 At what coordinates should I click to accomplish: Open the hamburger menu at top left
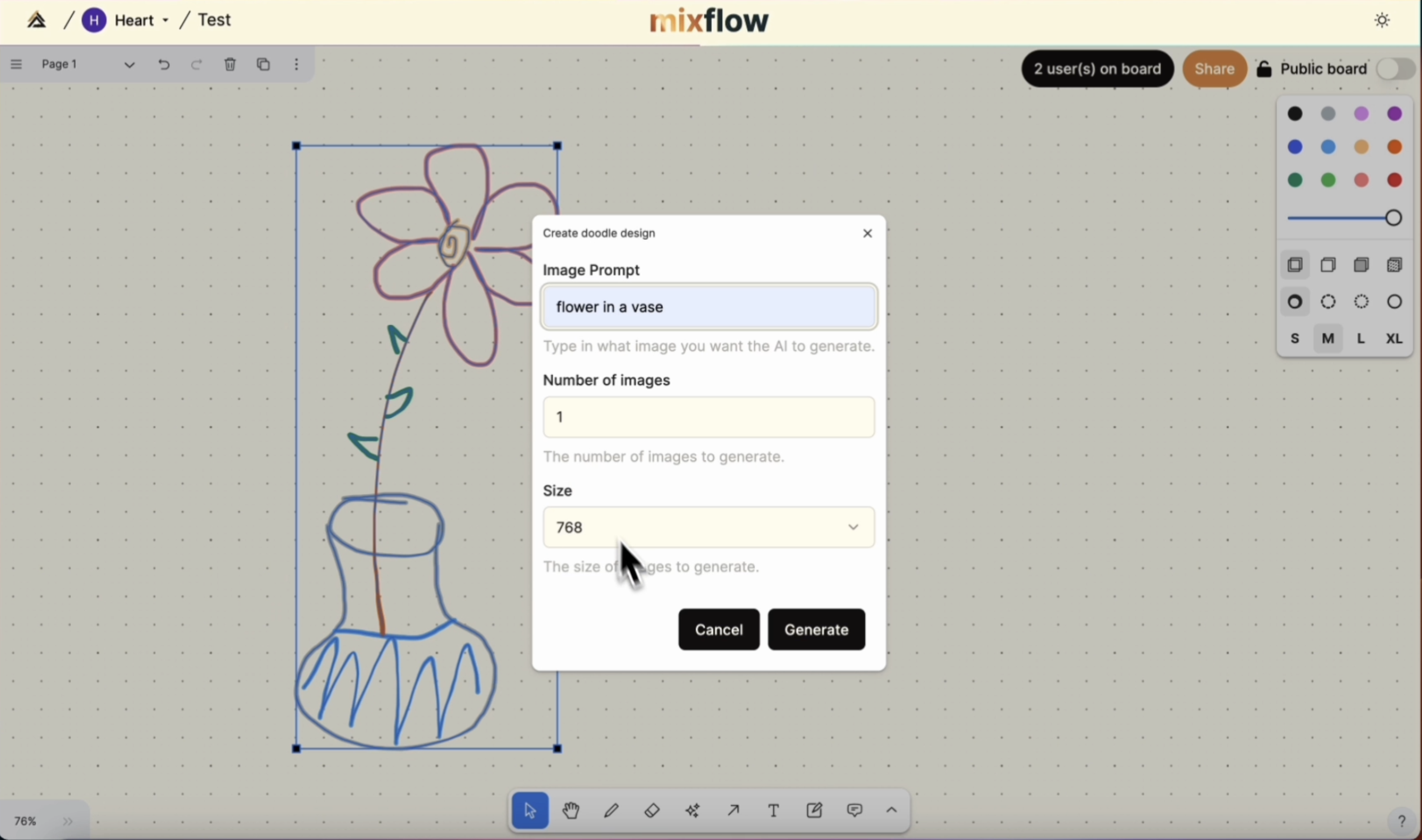[17, 65]
